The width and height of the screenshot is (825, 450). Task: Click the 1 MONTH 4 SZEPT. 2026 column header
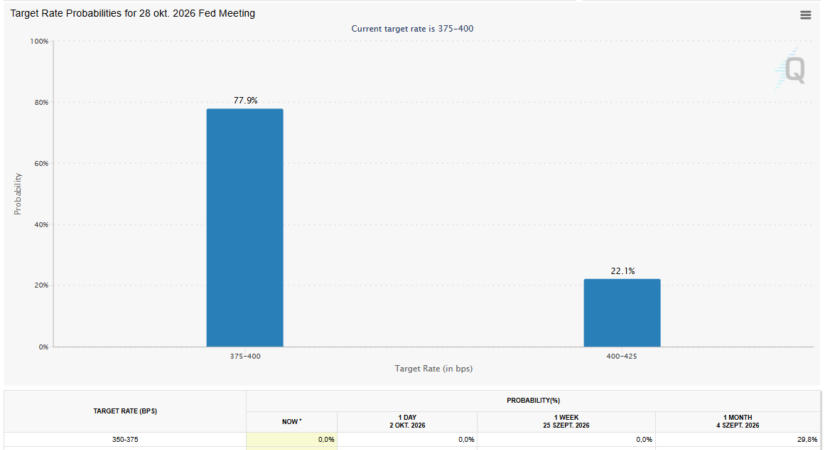(x=737, y=422)
